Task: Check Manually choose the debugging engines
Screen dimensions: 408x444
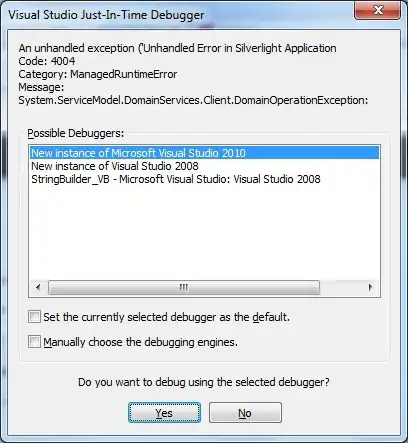Action: (x=34, y=342)
